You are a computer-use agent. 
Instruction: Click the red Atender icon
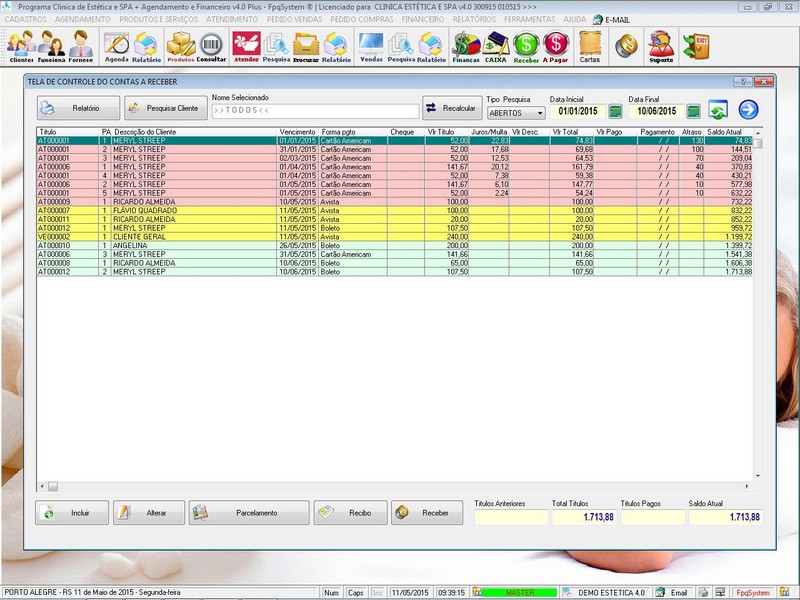click(246, 47)
